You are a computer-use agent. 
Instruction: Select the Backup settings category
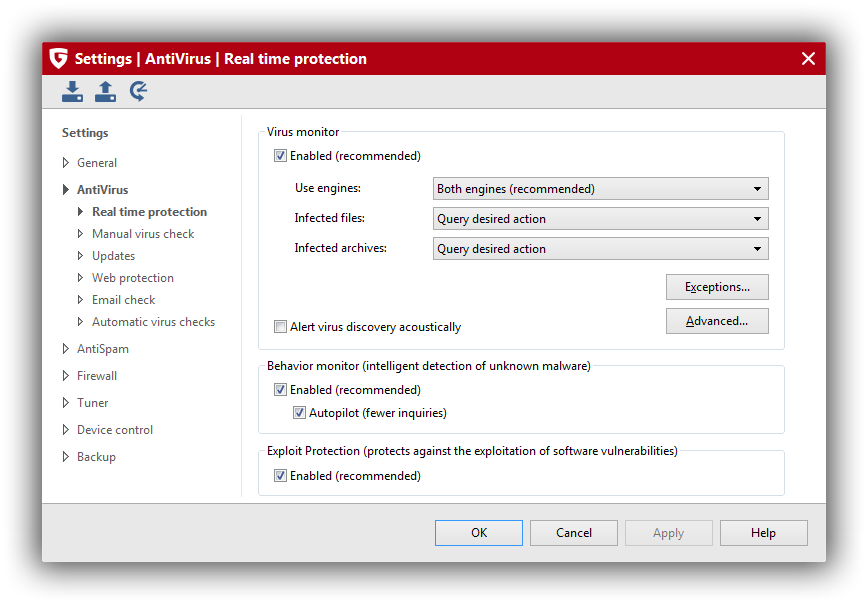coord(96,457)
